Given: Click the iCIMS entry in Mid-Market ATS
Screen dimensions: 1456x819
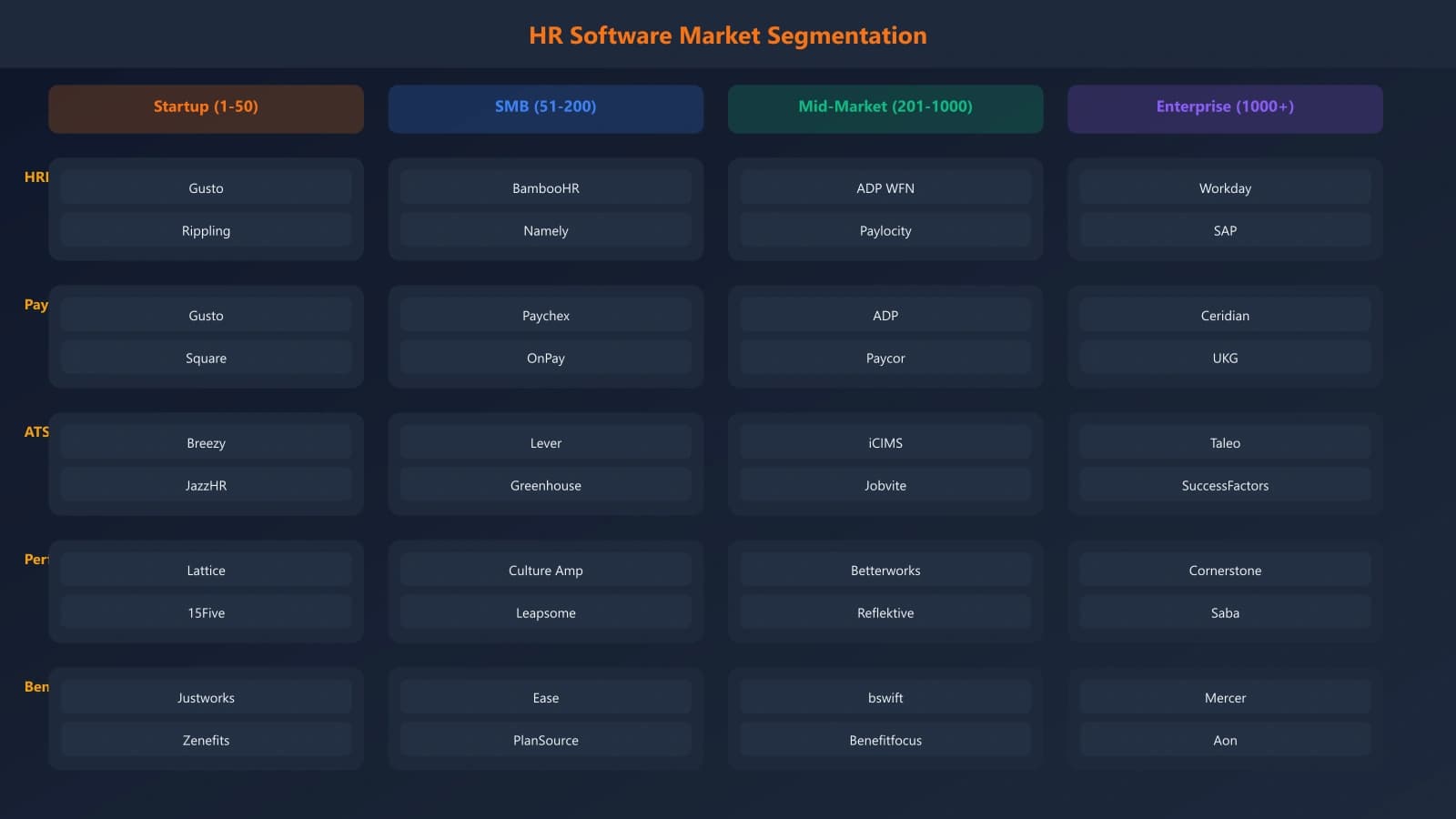Looking at the screenshot, I should 885,442.
